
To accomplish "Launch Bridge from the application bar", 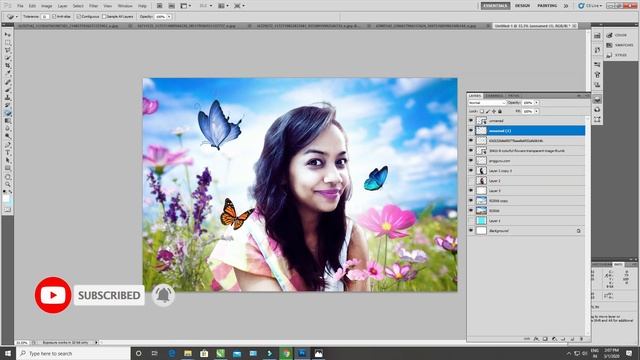I will click(160, 6).
